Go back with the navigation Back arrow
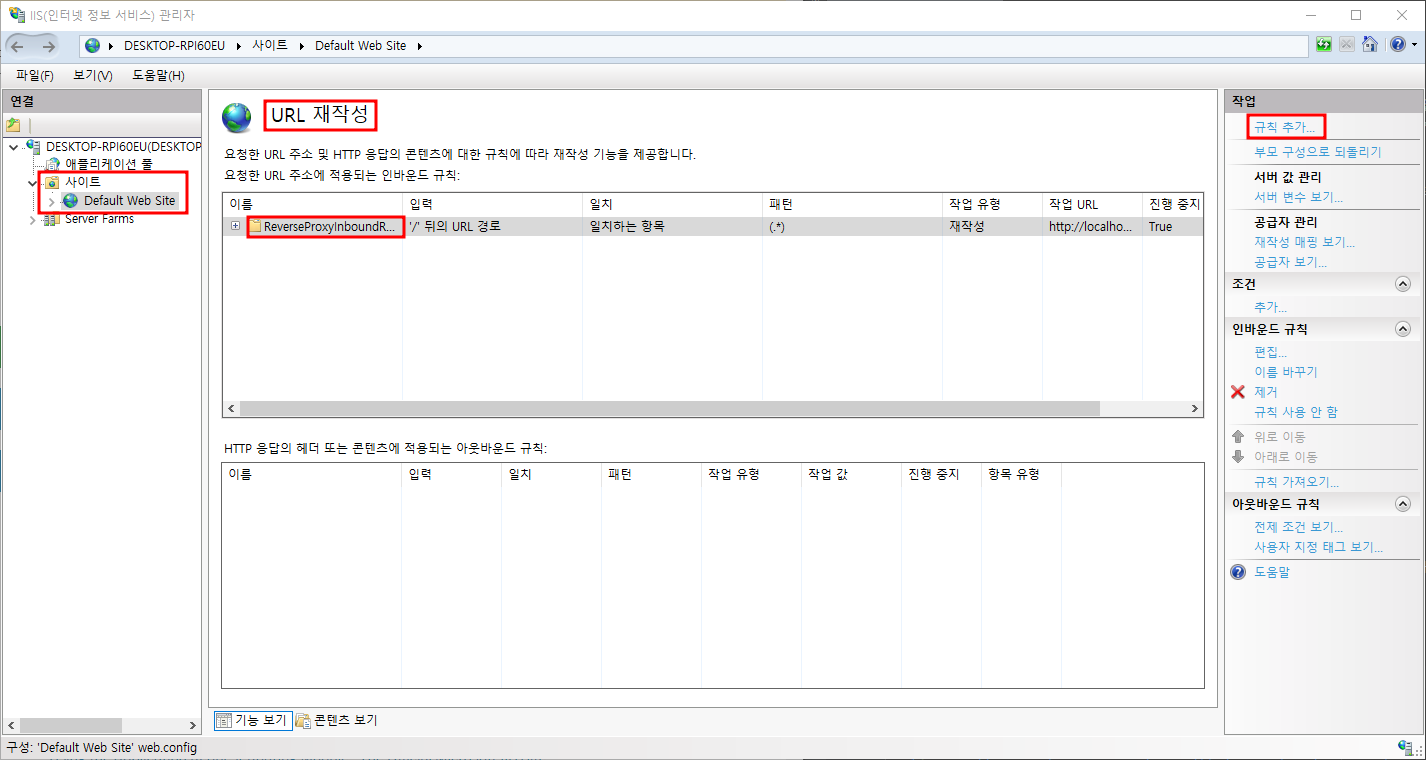The image size is (1426, 760). (18, 46)
